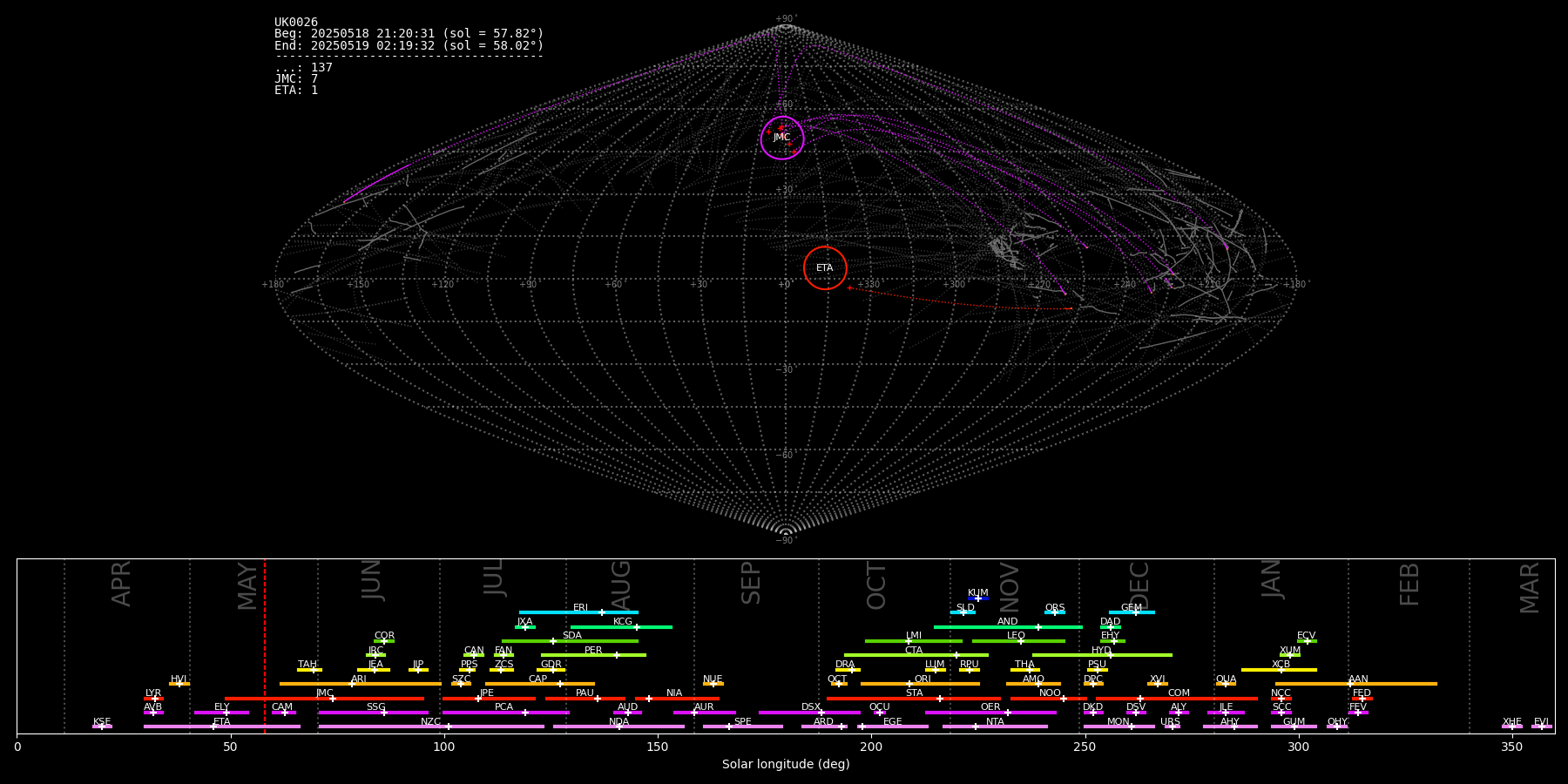
Task: Click the KCG green shower bar
Action: (x=621, y=626)
